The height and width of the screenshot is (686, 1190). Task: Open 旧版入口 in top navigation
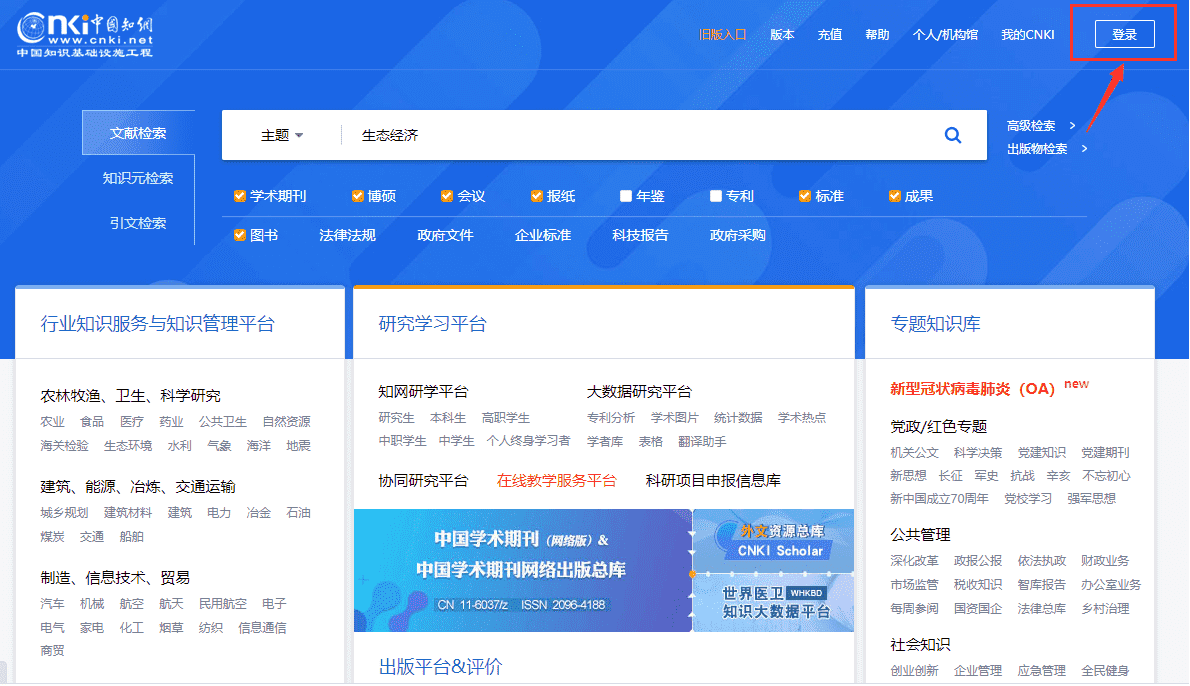pyautogui.click(x=722, y=35)
